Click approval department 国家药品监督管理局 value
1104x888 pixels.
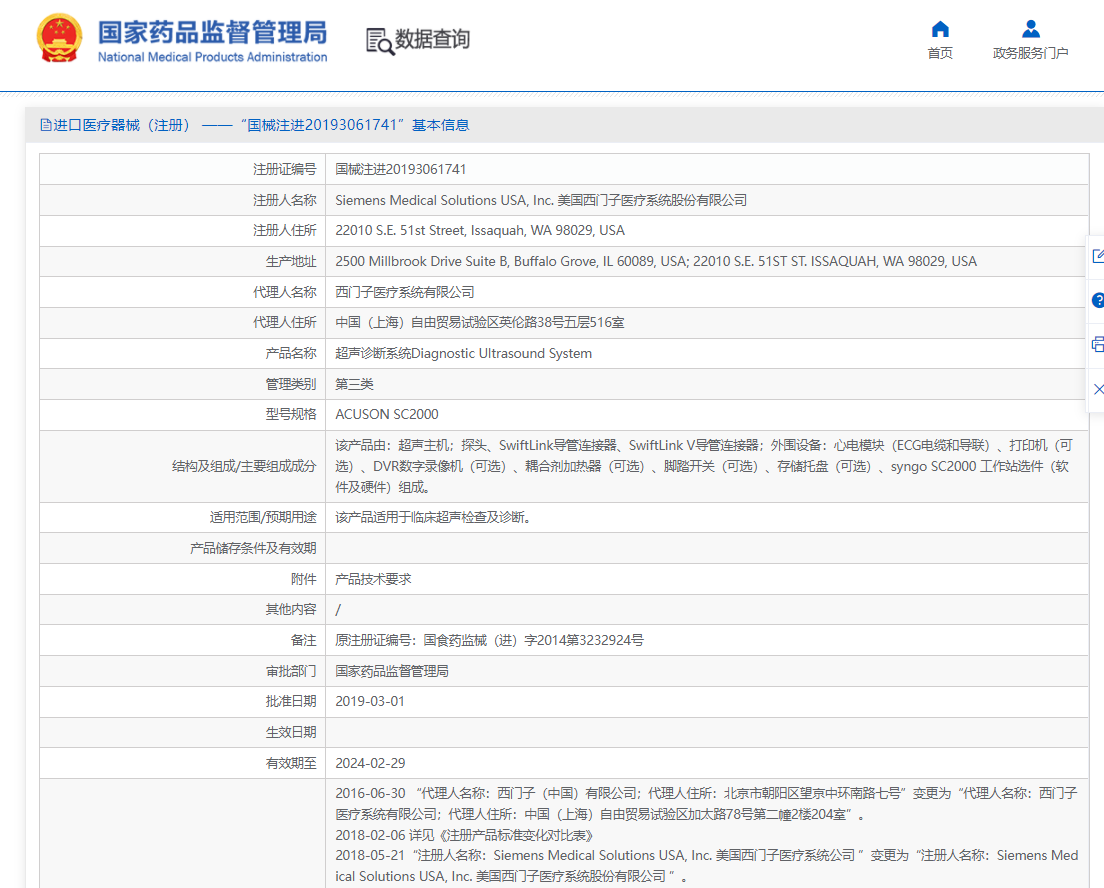coord(391,671)
